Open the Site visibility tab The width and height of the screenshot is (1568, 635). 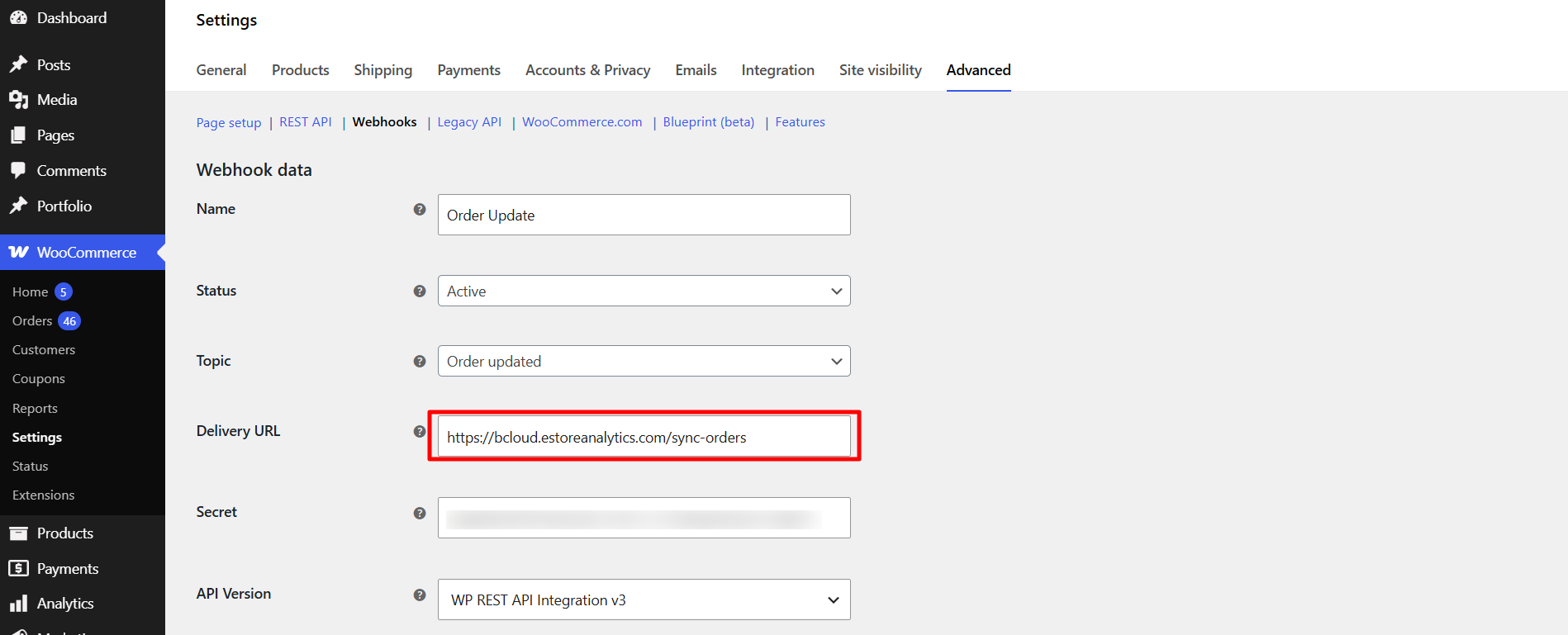(x=881, y=70)
